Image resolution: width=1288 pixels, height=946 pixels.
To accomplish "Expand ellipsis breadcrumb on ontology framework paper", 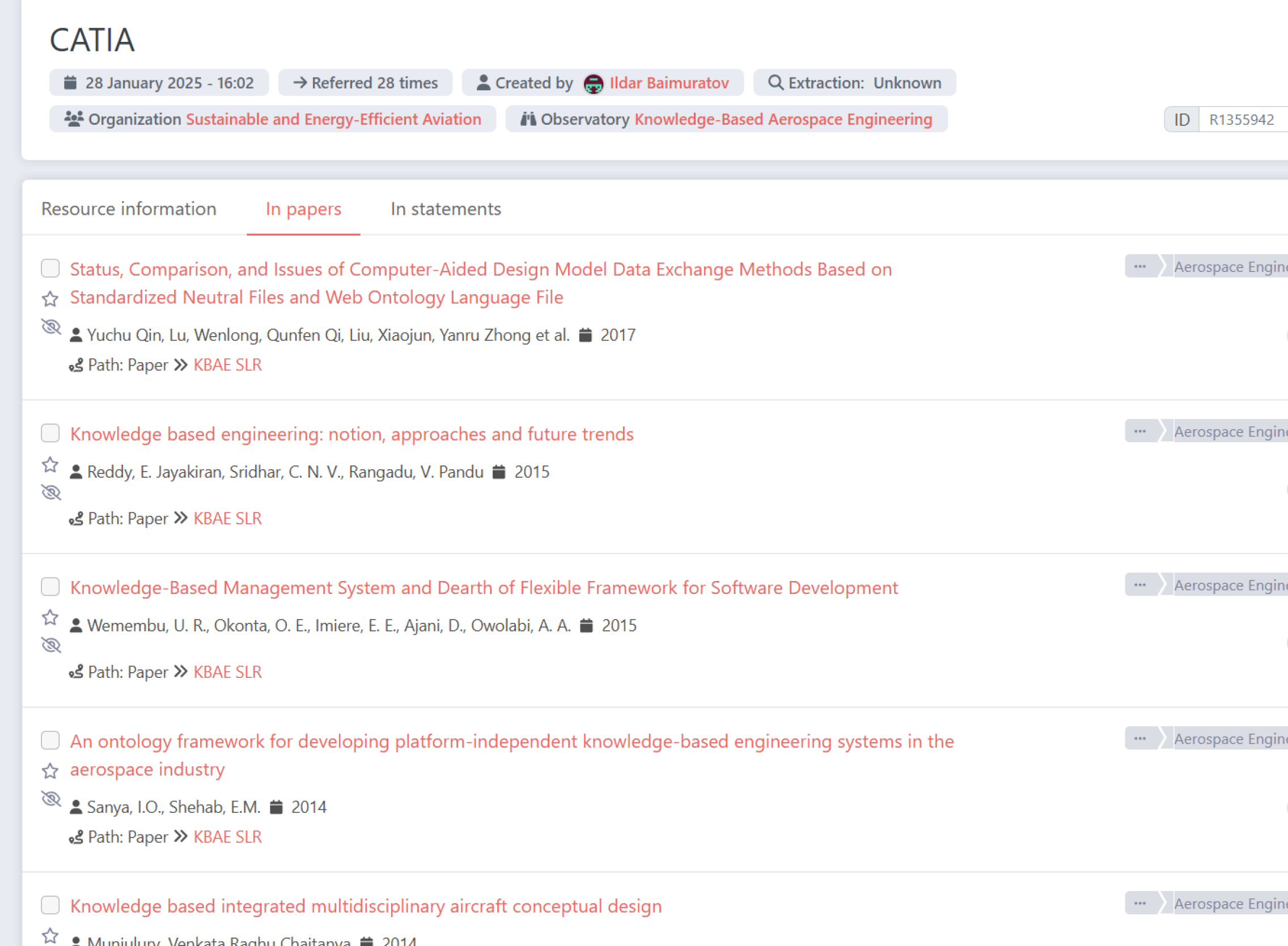I will pos(1139,739).
